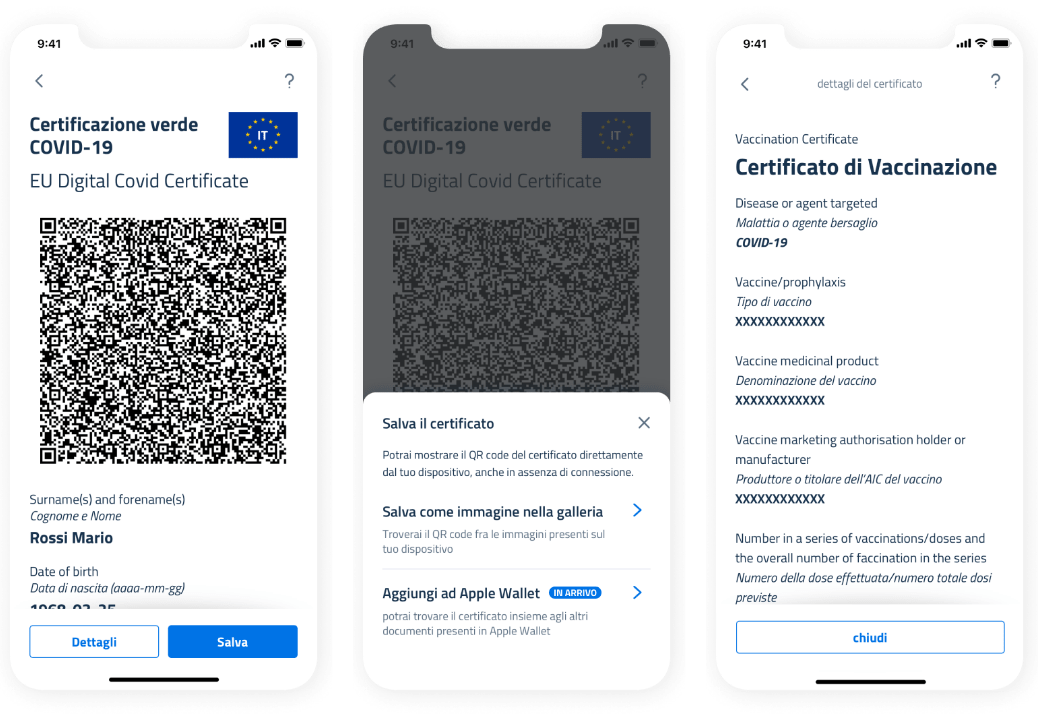Image resolution: width=1038 pixels, height=720 pixels.
Task: Expand Salva come immagine nella galleria chevron
Action: 637,510
